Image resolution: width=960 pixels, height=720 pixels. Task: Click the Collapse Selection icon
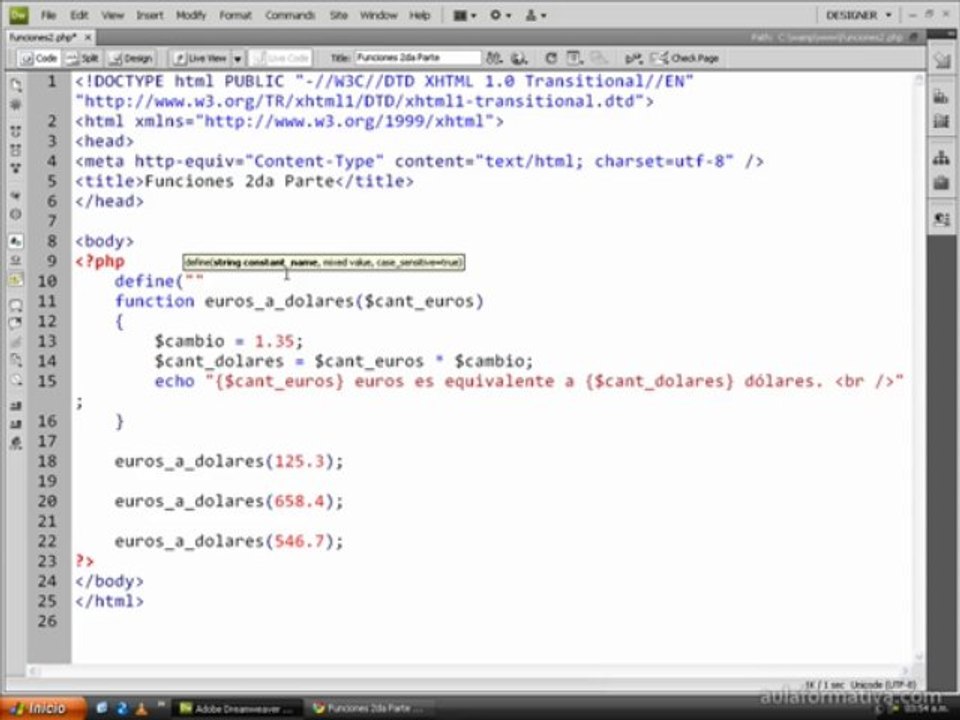[16, 150]
